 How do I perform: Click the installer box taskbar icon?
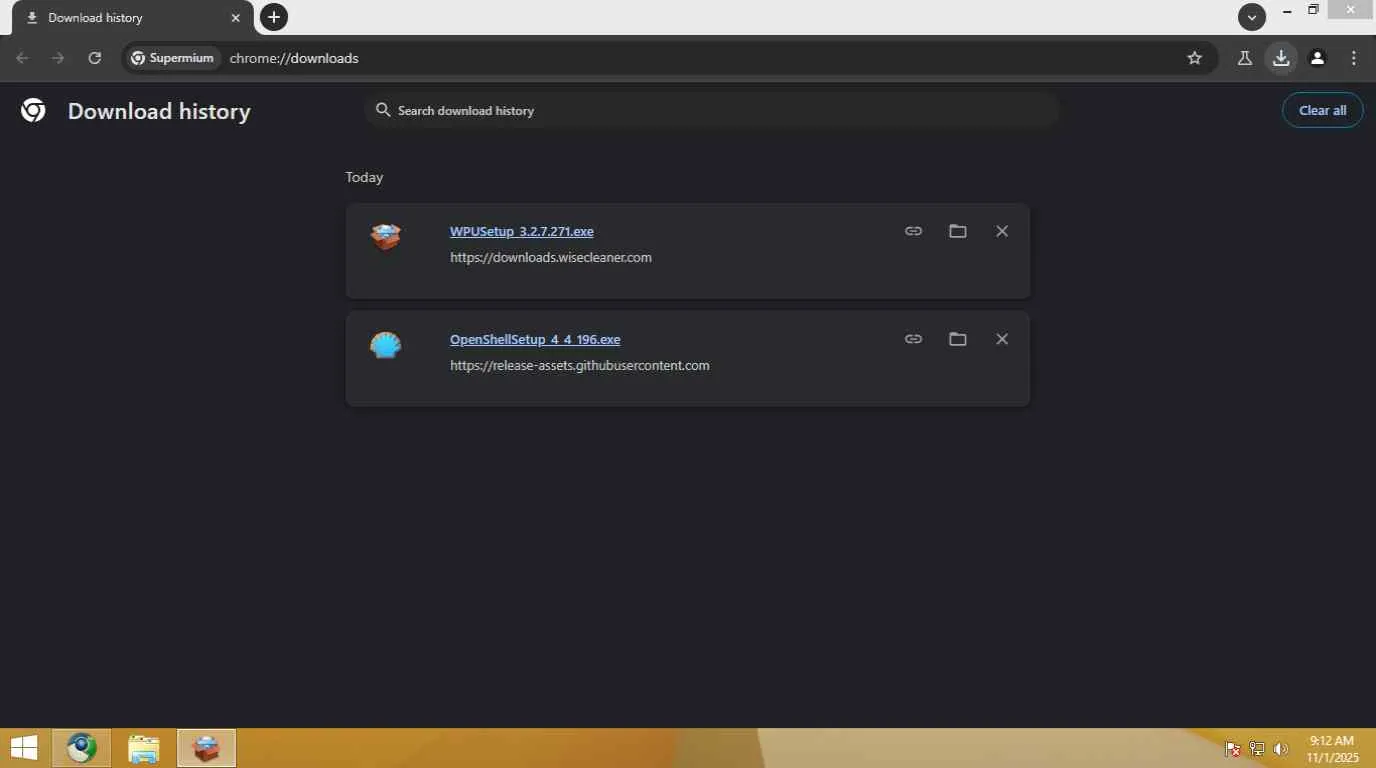(206, 748)
